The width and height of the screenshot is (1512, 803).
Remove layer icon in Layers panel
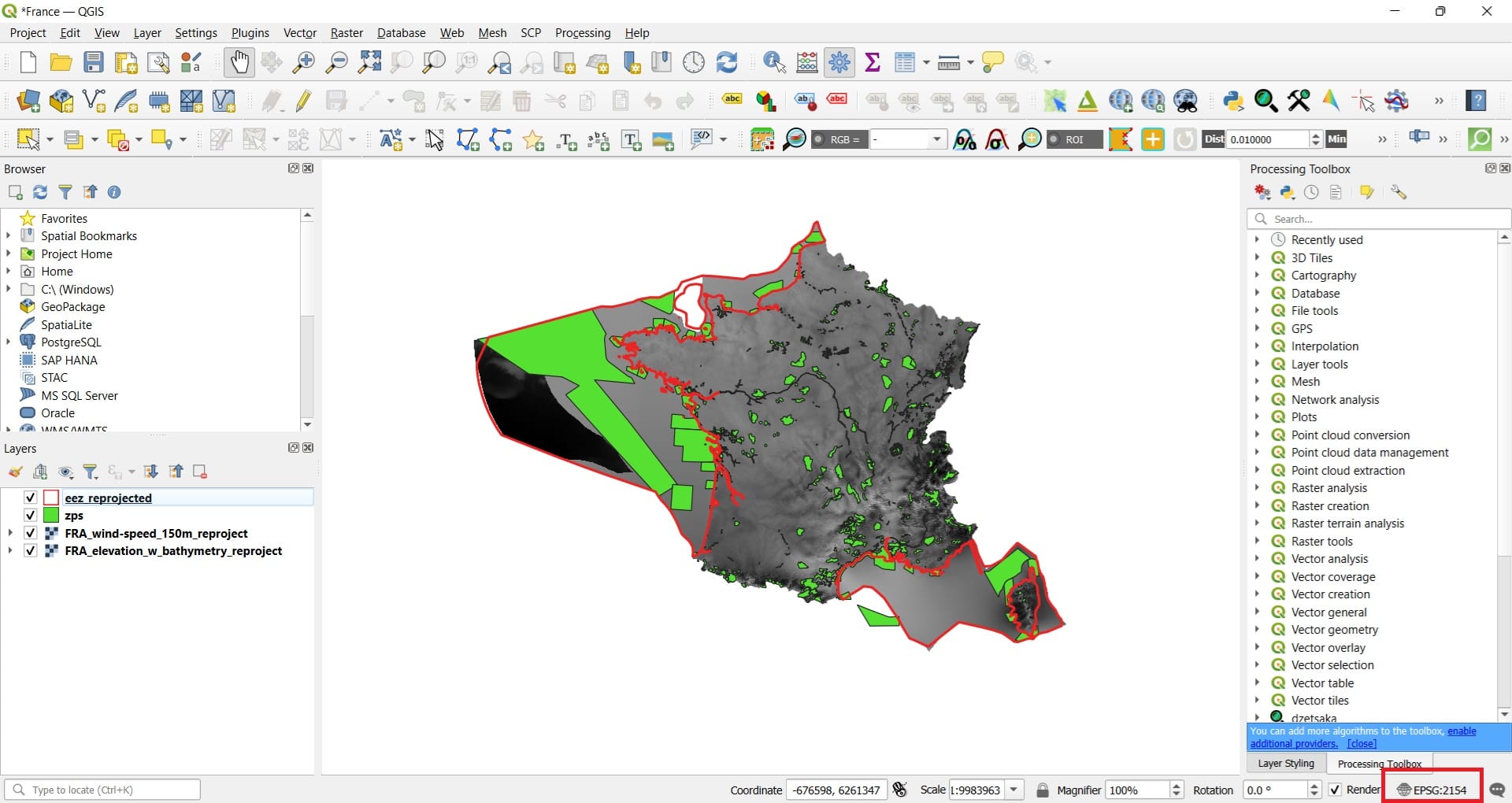(200, 472)
